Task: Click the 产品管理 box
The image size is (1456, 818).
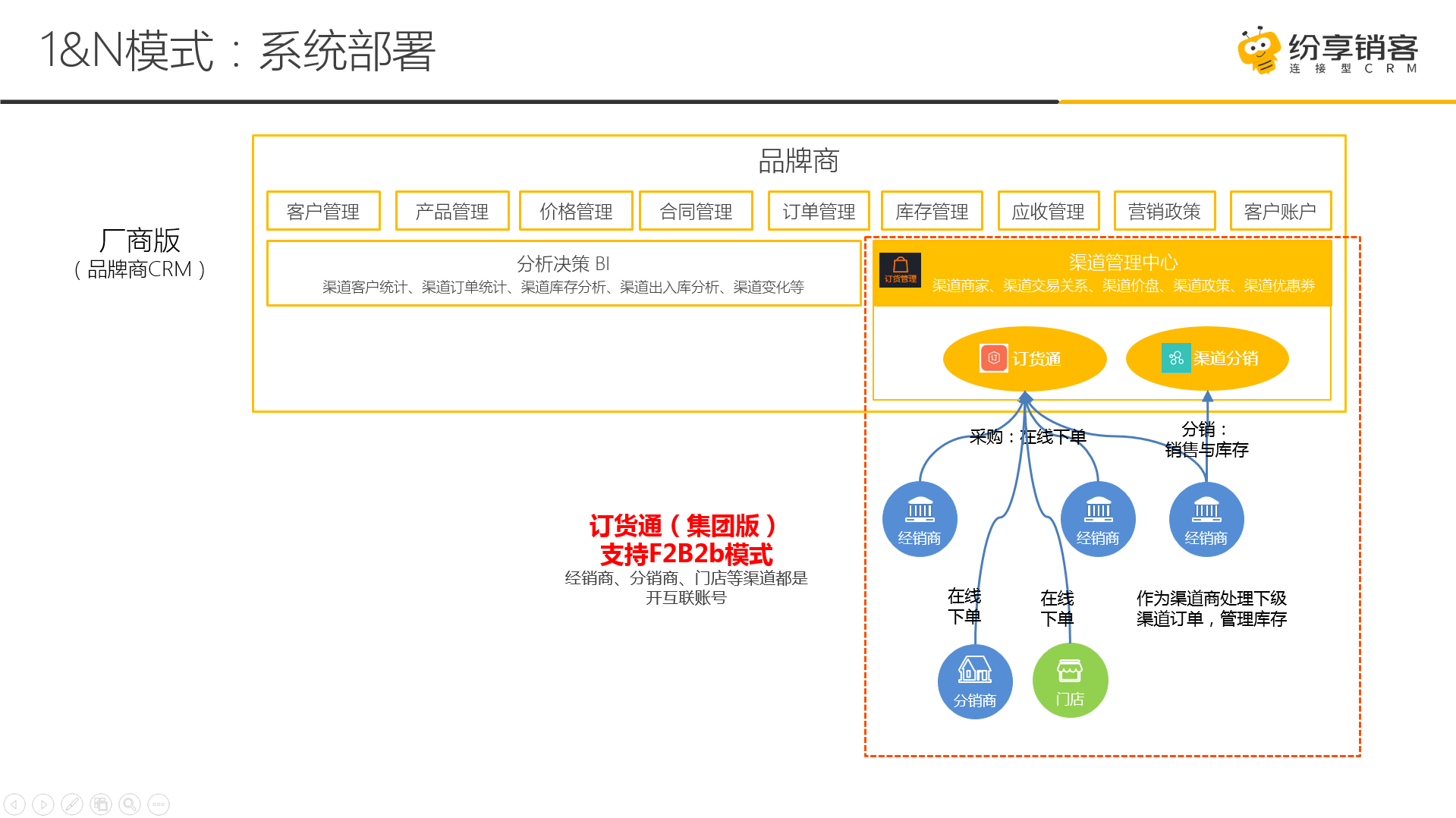Action: pos(452,211)
